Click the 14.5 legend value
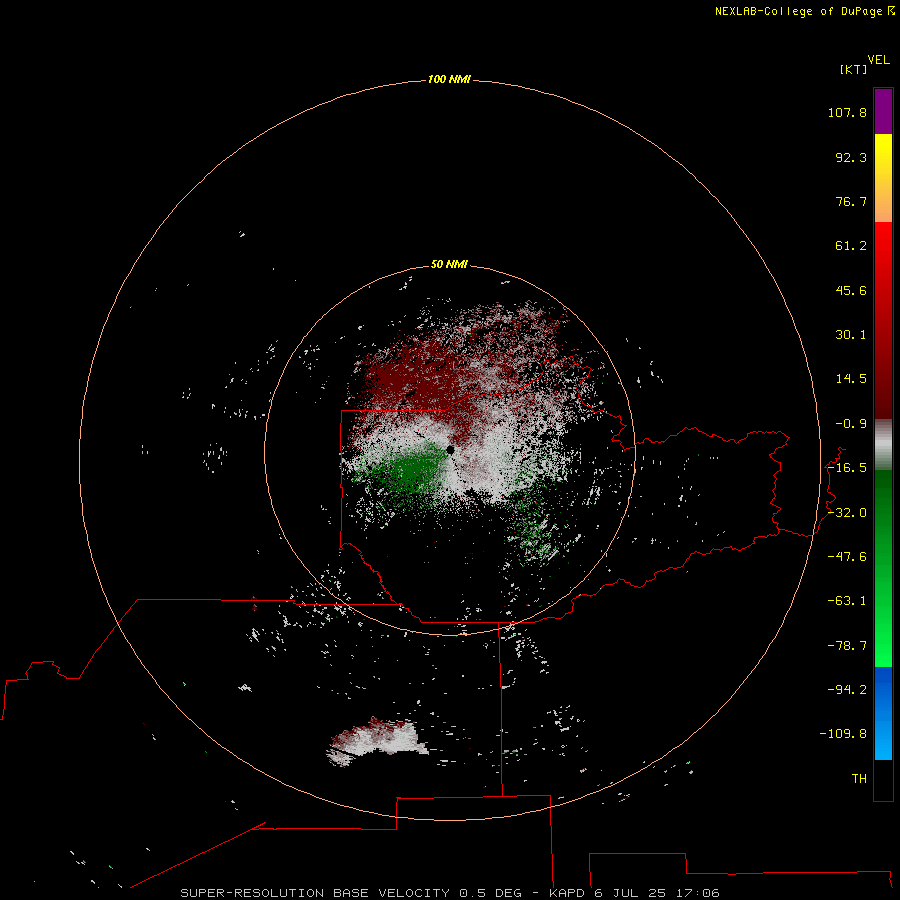Viewport: 900px width, 900px height. pyautogui.click(x=851, y=379)
